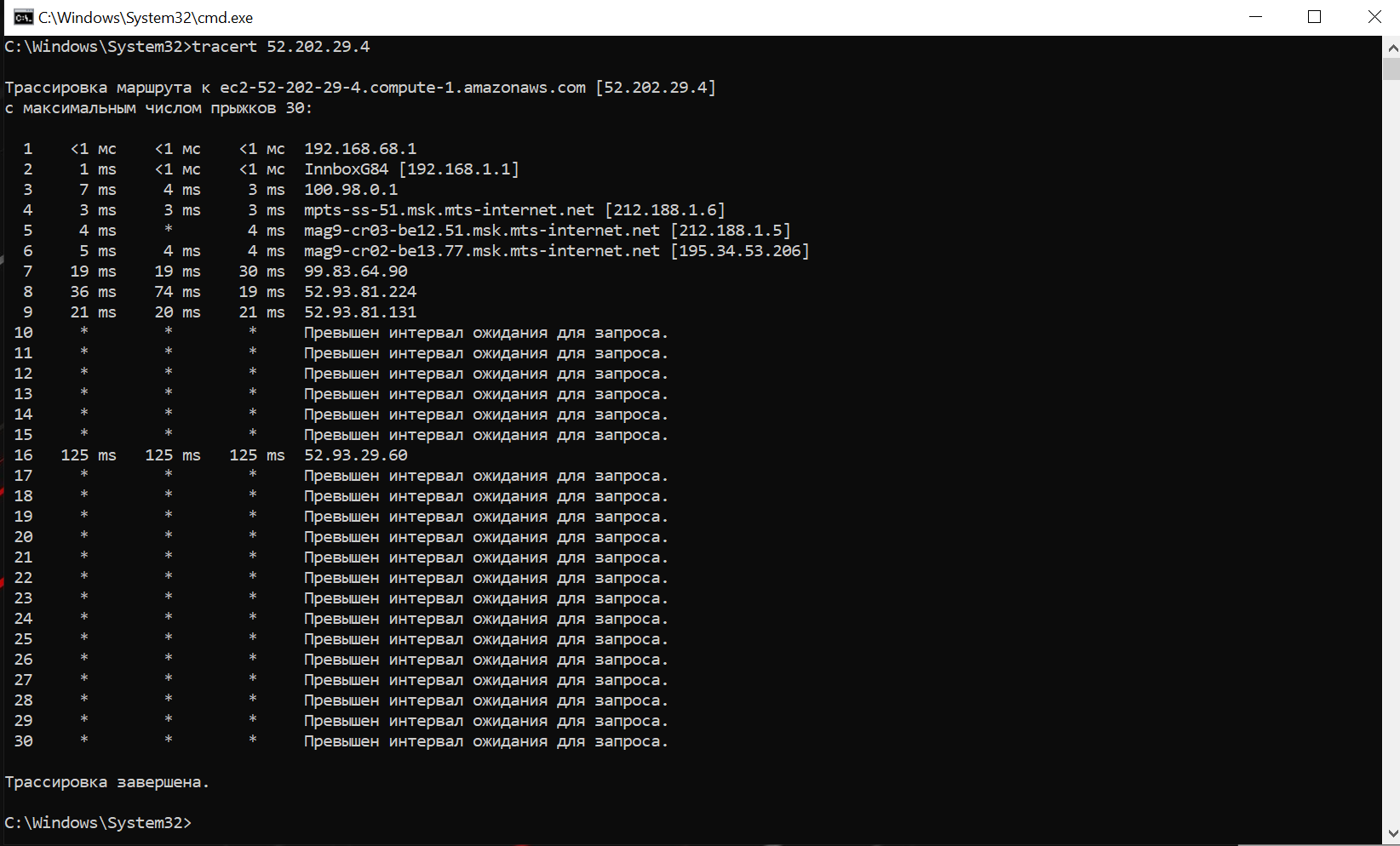Screen dimensions: 1400x846
Task: Click host mag9-cr03-be12.51.msk.mts-internet.net
Action: coord(482,231)
